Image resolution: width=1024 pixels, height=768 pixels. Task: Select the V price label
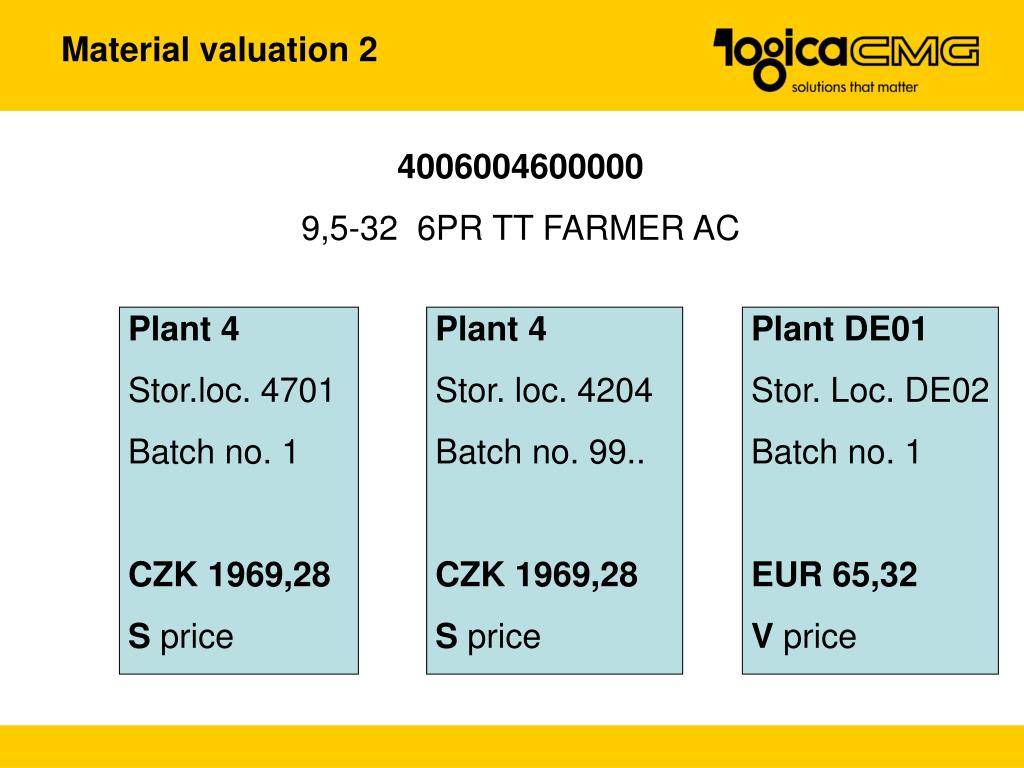(804, 637)
